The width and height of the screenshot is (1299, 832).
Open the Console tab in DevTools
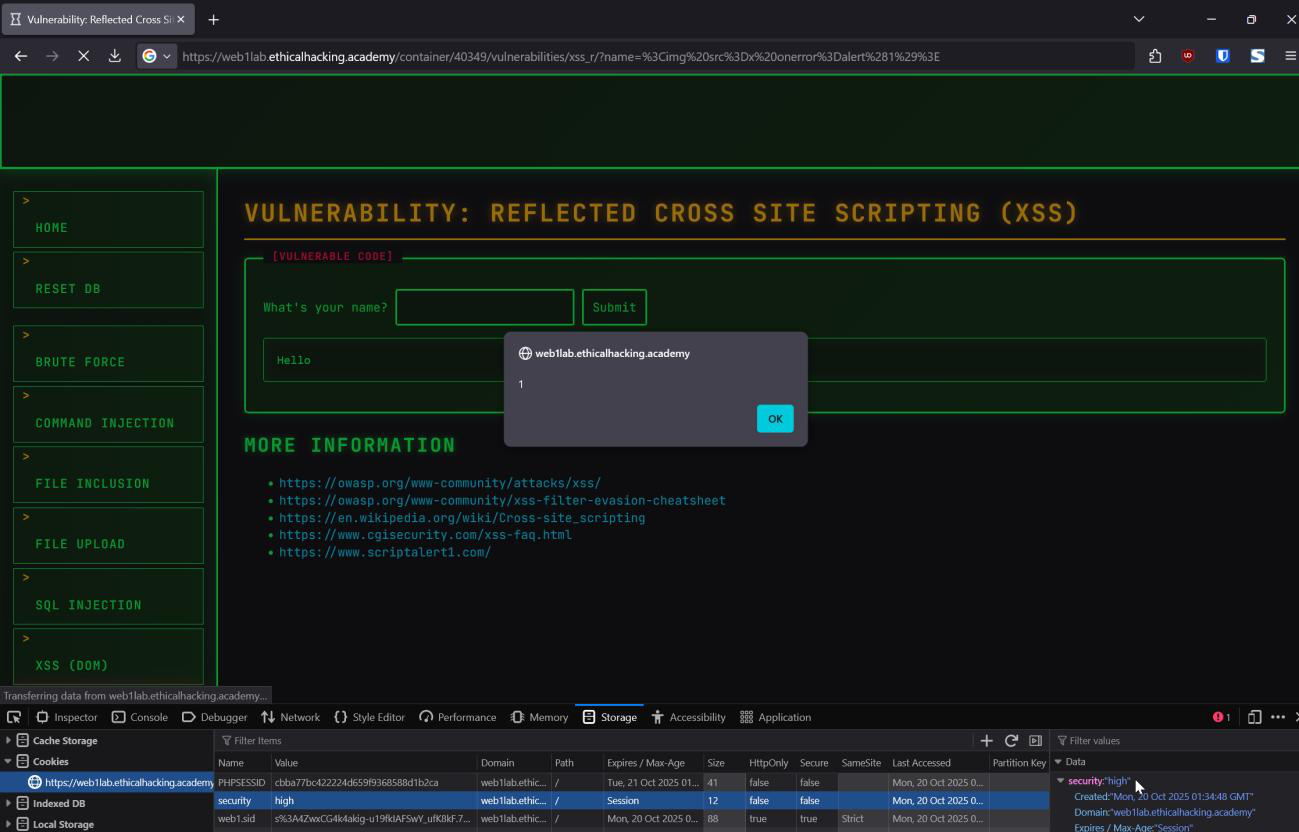click(x=139, y=717)
